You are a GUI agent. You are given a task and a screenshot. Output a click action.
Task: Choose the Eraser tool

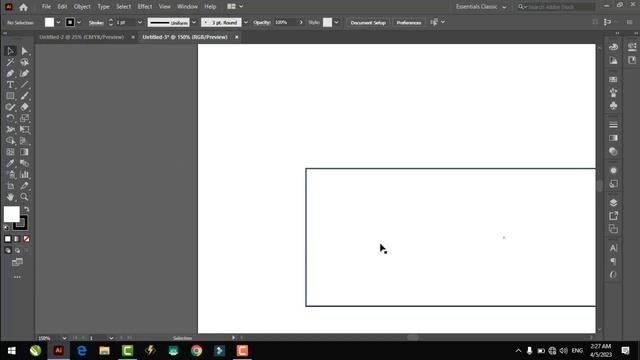click(24, 107)
